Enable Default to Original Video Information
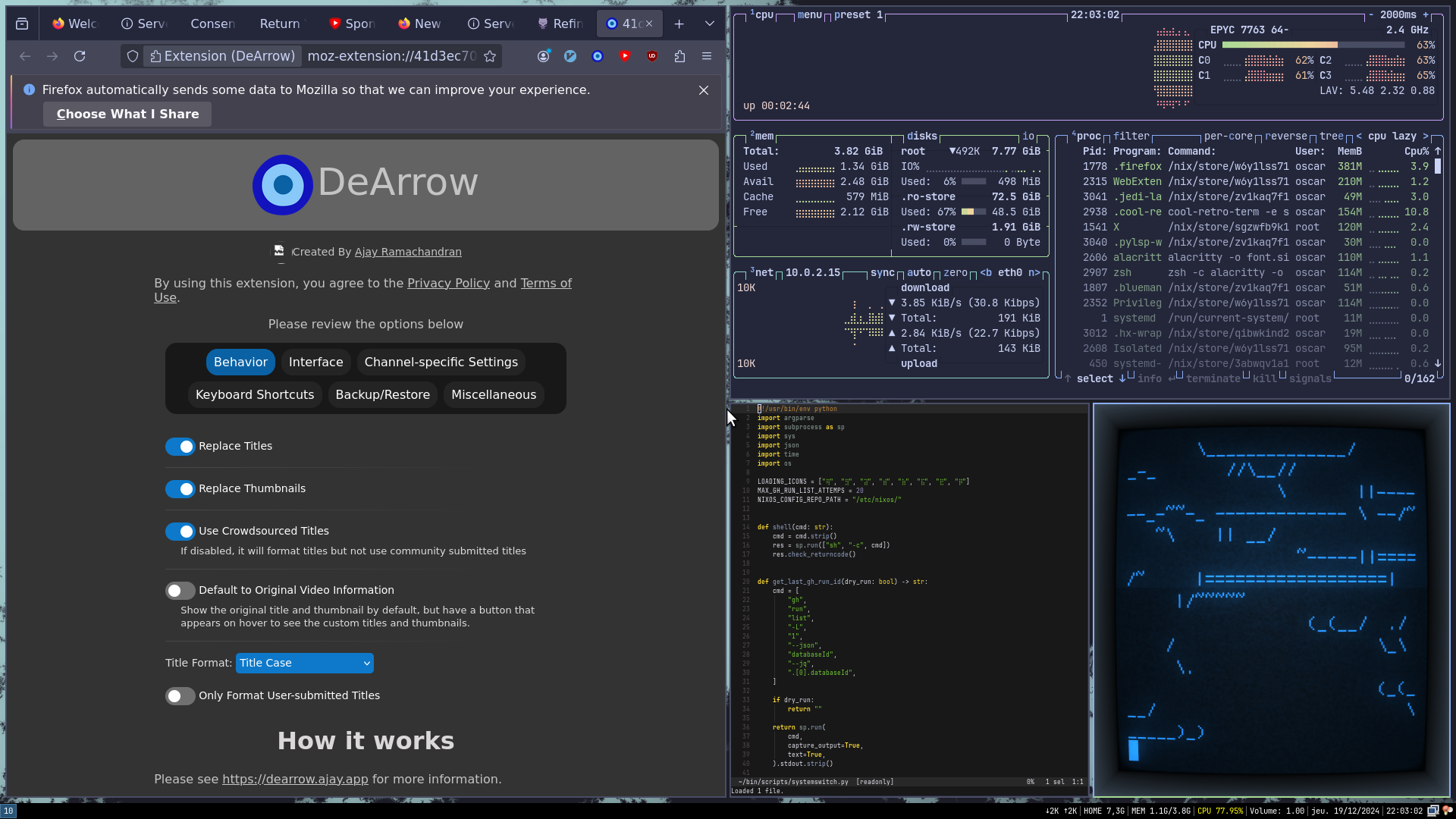 tap(180, 591)
